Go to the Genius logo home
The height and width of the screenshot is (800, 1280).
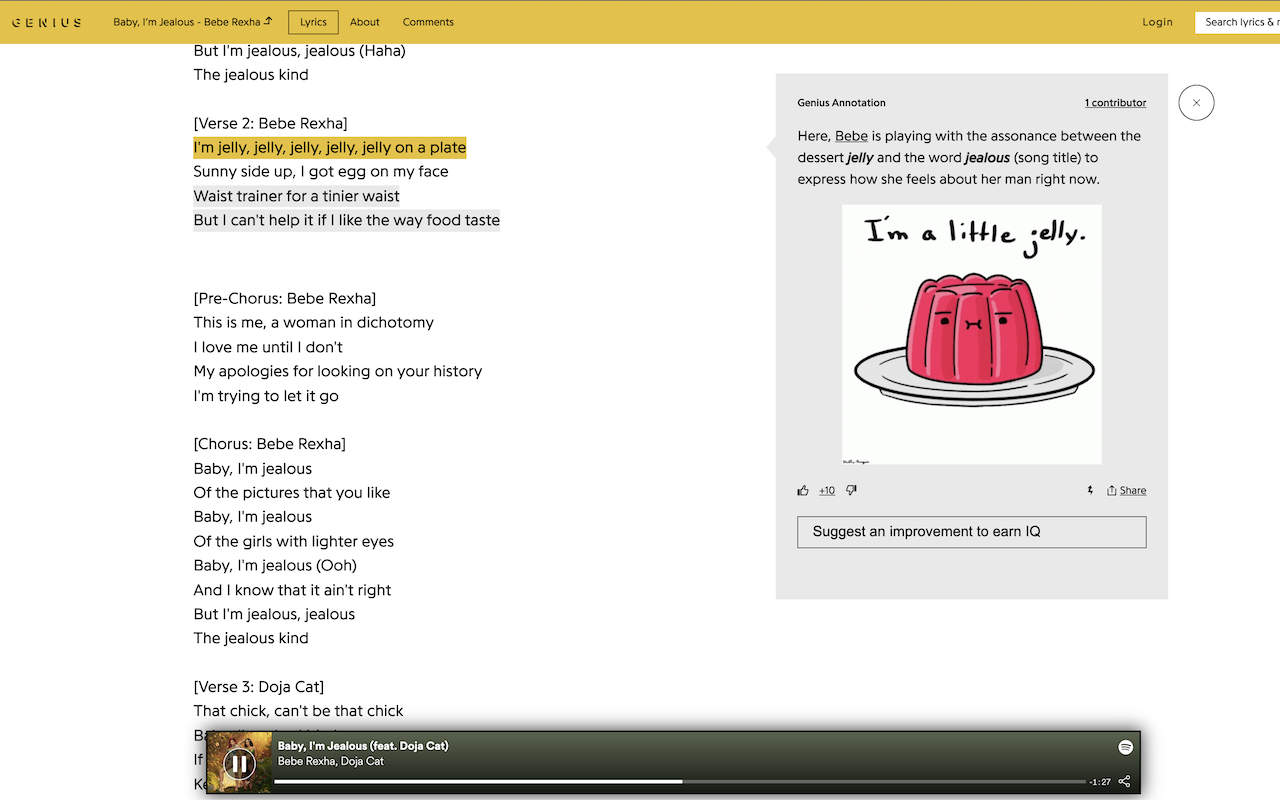47,22
